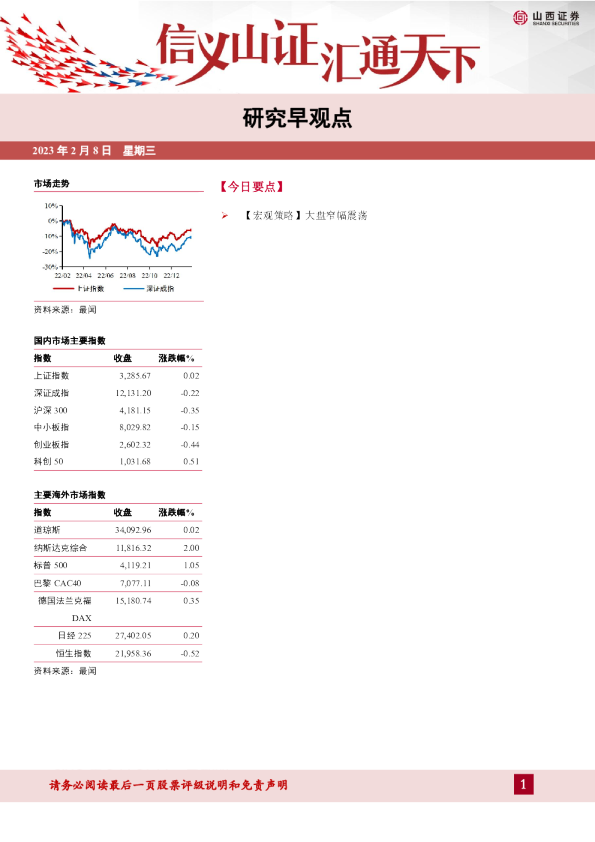Image resolution: width=595 pixels, height=842 pixels.
Task: Click the 涨跌幅% header in domestic table
Action: pos(177,358)
